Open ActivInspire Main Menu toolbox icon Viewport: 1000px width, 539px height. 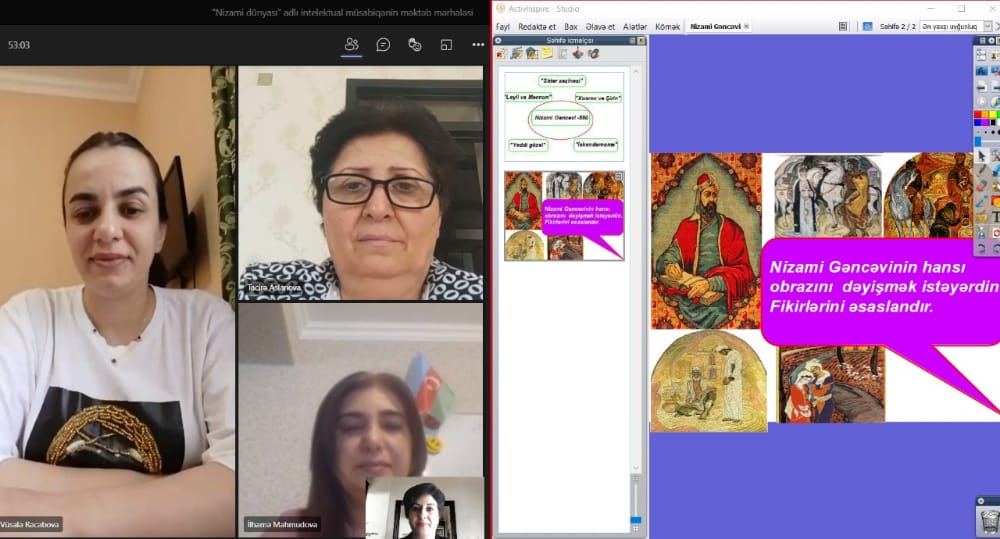coord(982,55)
